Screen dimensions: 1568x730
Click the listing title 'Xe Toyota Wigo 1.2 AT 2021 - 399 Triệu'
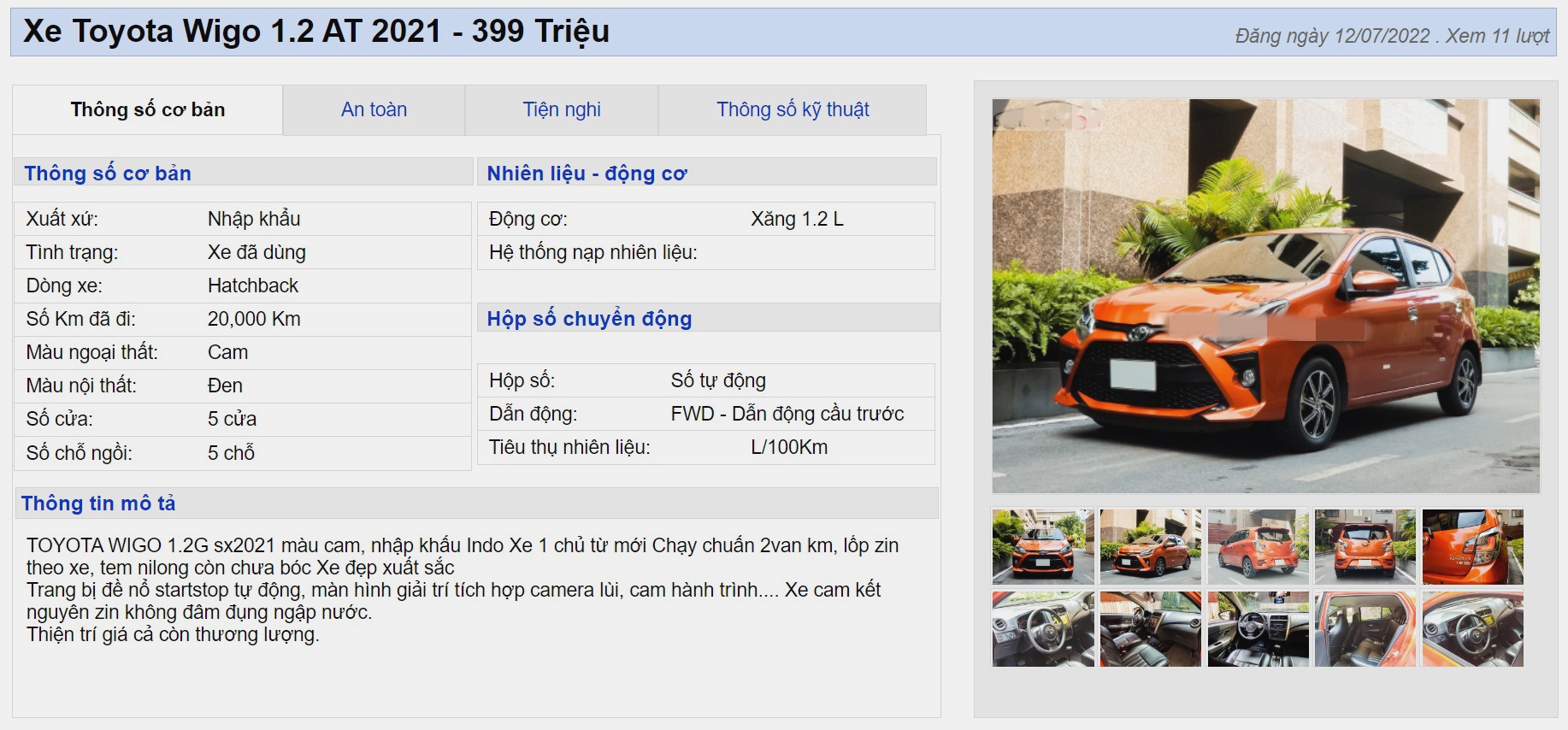[x=315, y=32]
